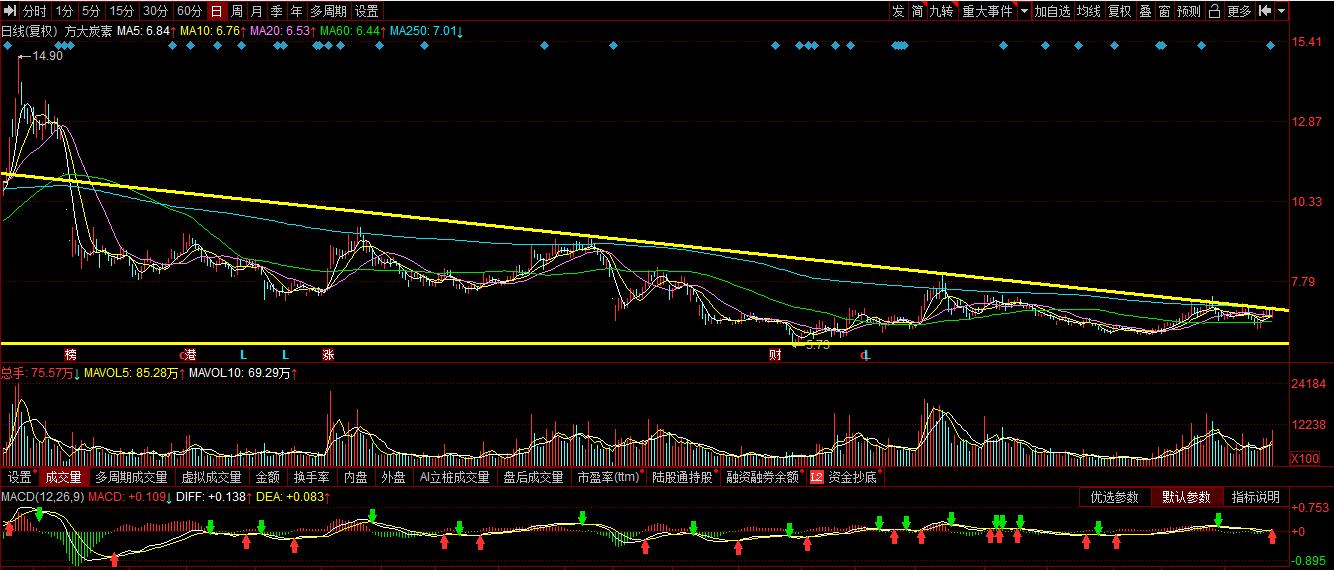Toggle 复权 price adjustment
Viewport: 1334px width, 570px height.
click(x=1119, y=11)
